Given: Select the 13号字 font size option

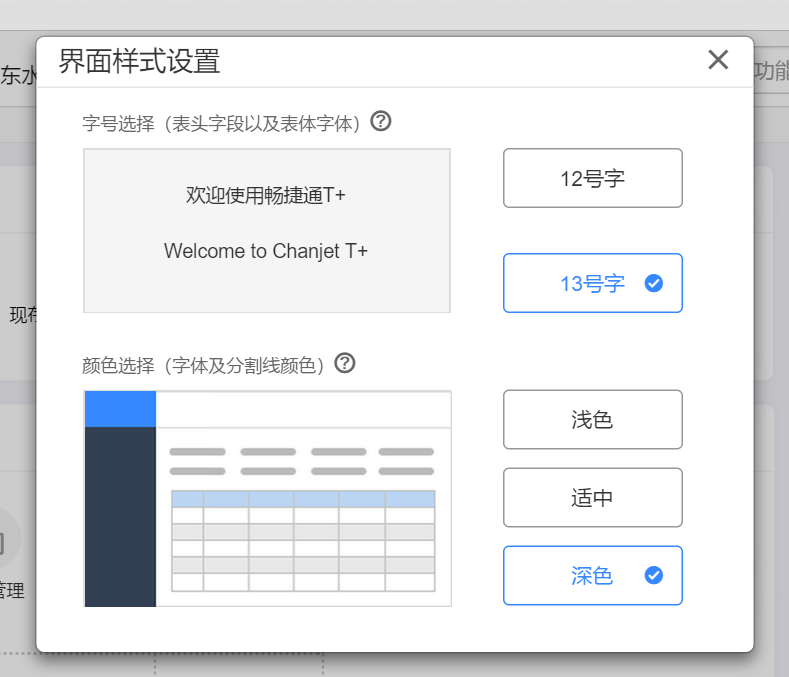Looking at the screenshot, I should 593,283.
